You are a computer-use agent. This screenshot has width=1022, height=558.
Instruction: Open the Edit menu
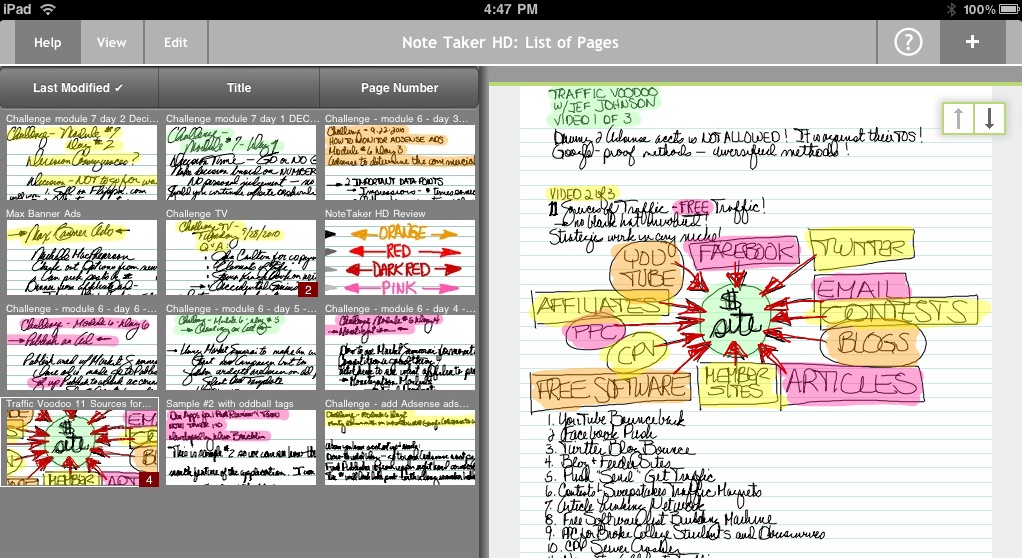[x=176, y=43]
